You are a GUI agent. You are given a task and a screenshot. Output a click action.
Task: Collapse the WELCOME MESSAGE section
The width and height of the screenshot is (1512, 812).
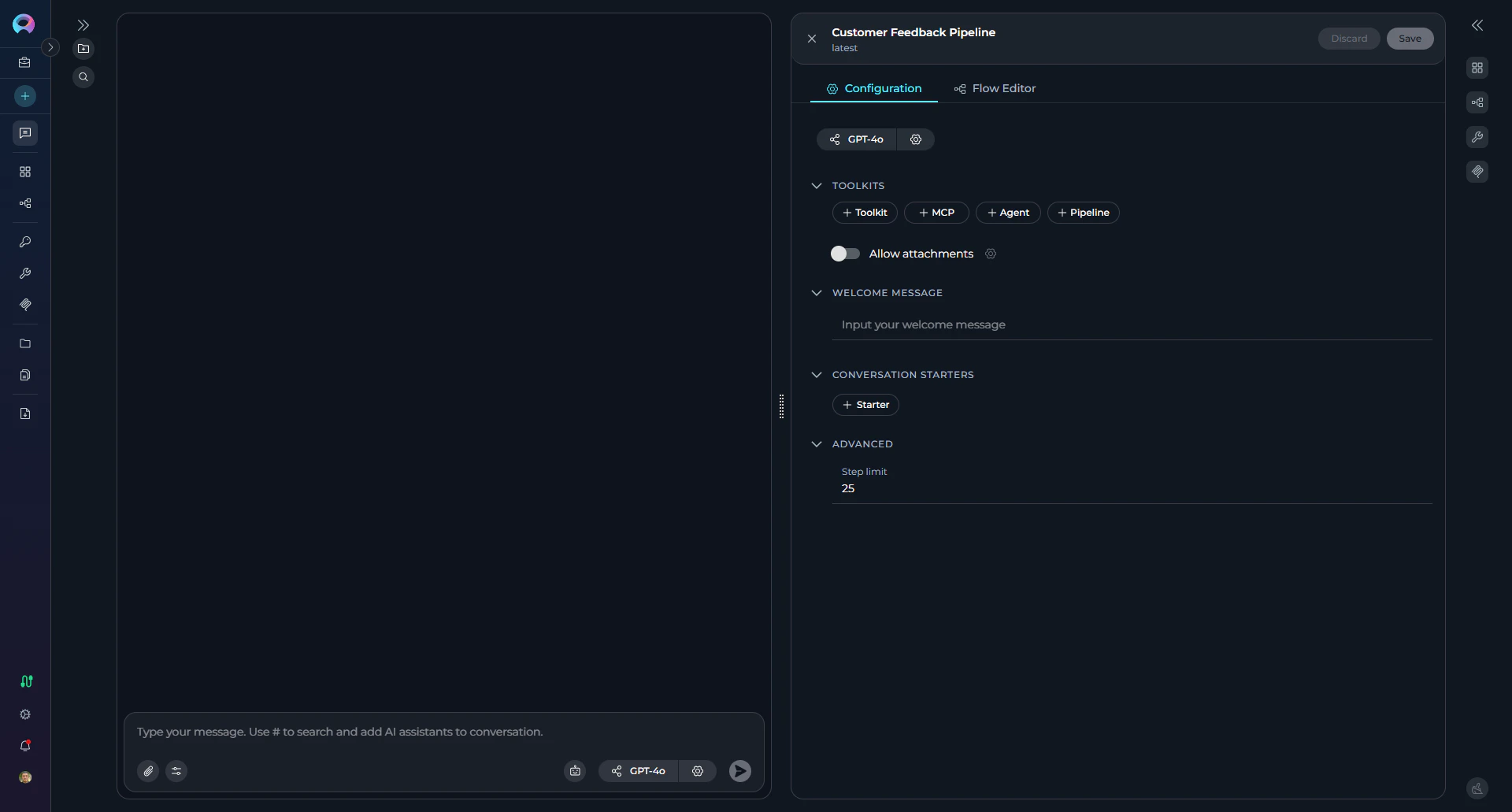[817, 292]
